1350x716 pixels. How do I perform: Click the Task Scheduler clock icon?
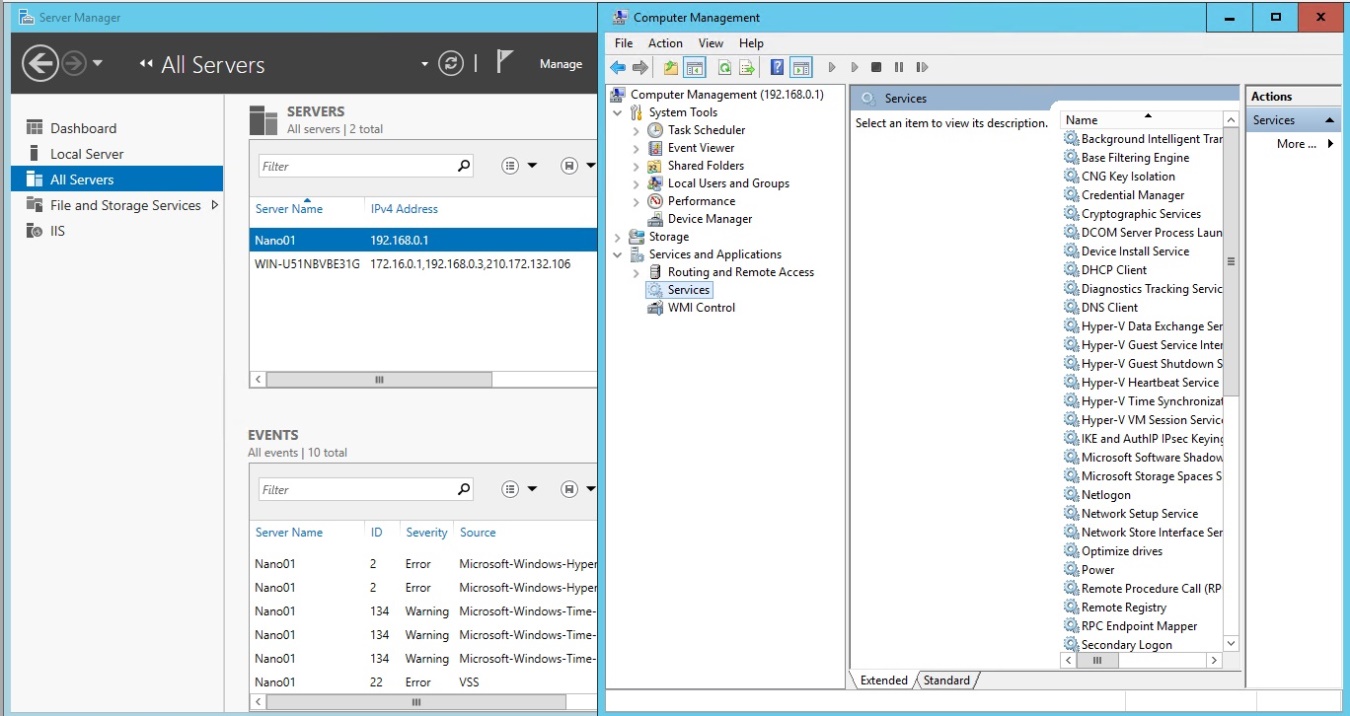[x=655, y=130]
